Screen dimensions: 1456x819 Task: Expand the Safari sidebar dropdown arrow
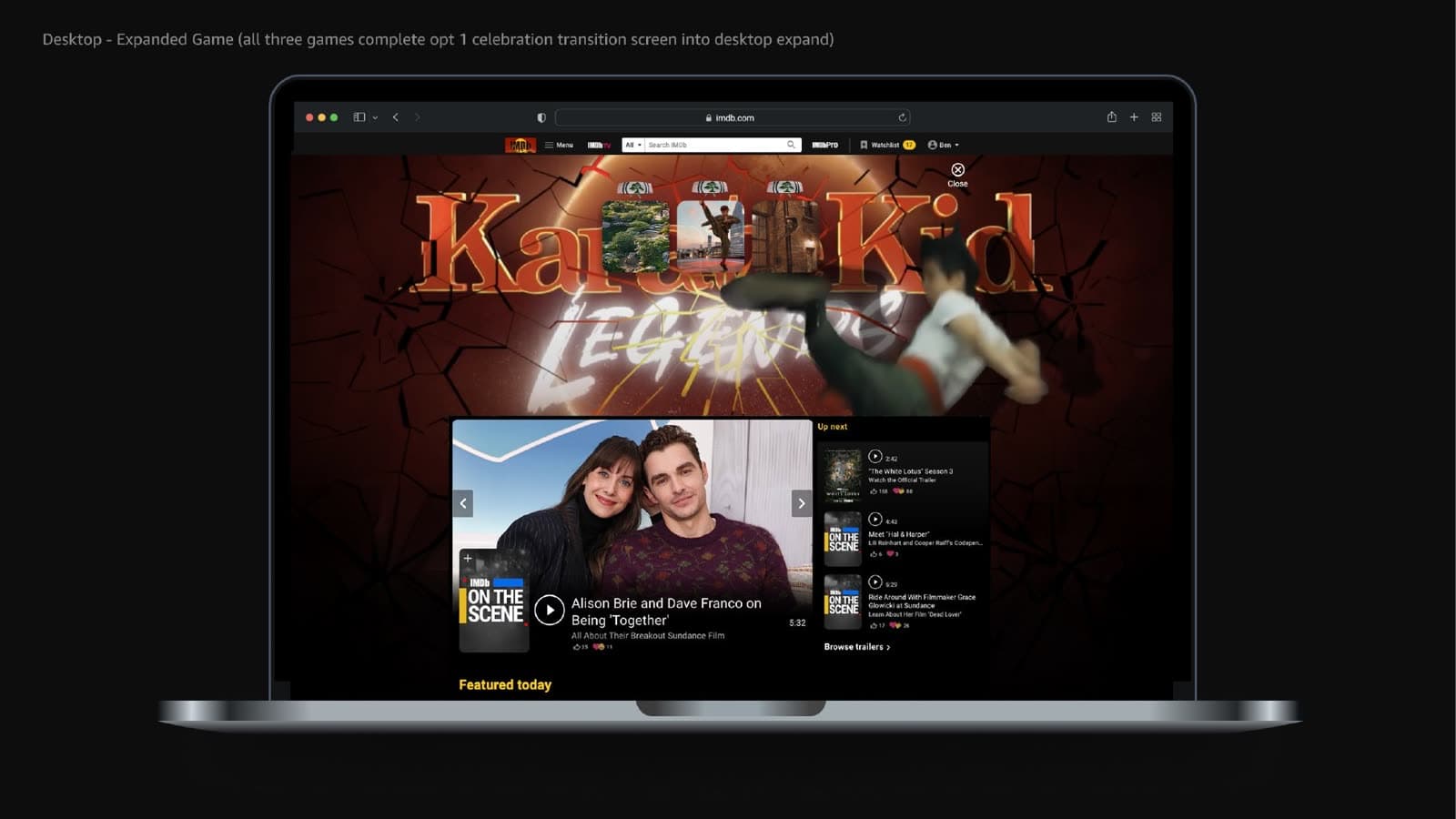[x=375, y=117]
